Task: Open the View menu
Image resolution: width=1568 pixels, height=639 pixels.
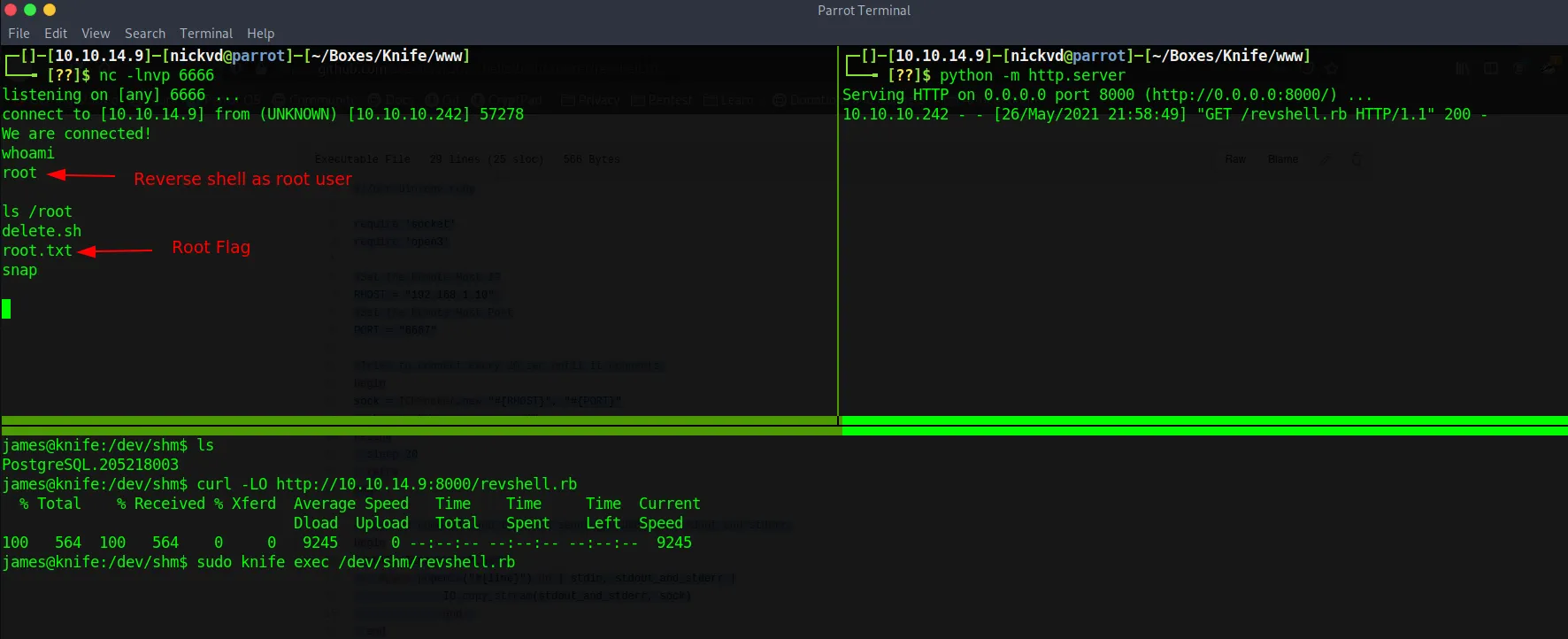Action: click(96, 34)
